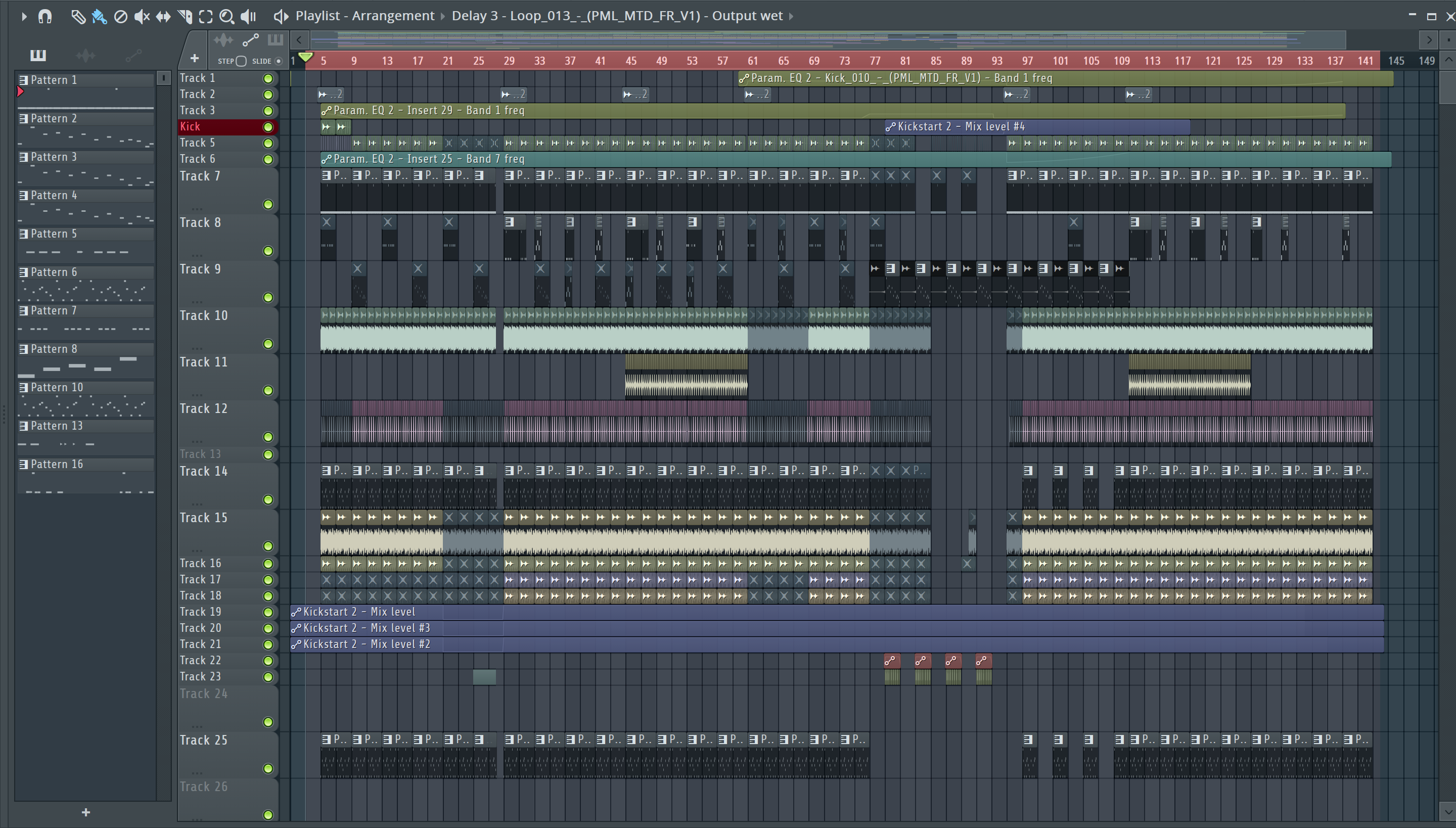Select the Slip tool

click(x=163, y=17)
